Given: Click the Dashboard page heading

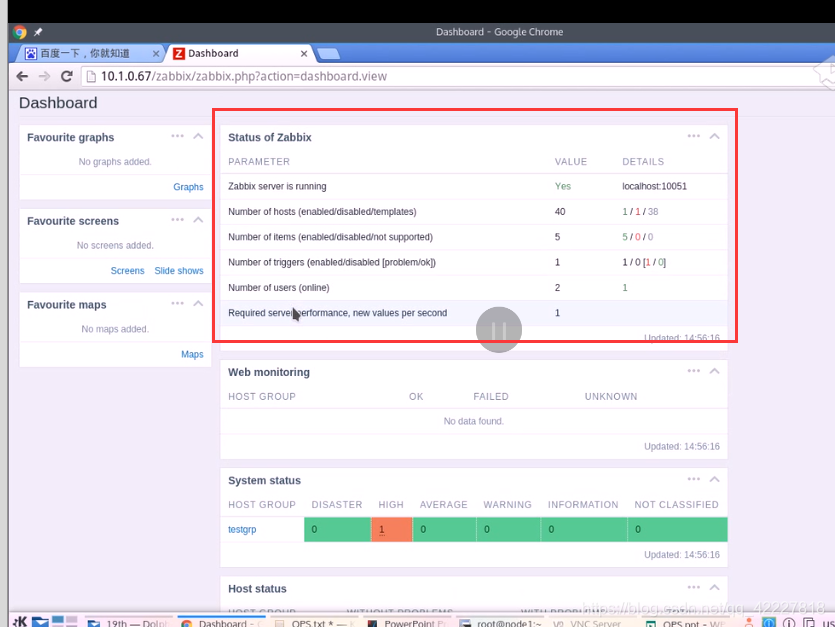Looking at the screenshot, I should (x=58, y=103).
